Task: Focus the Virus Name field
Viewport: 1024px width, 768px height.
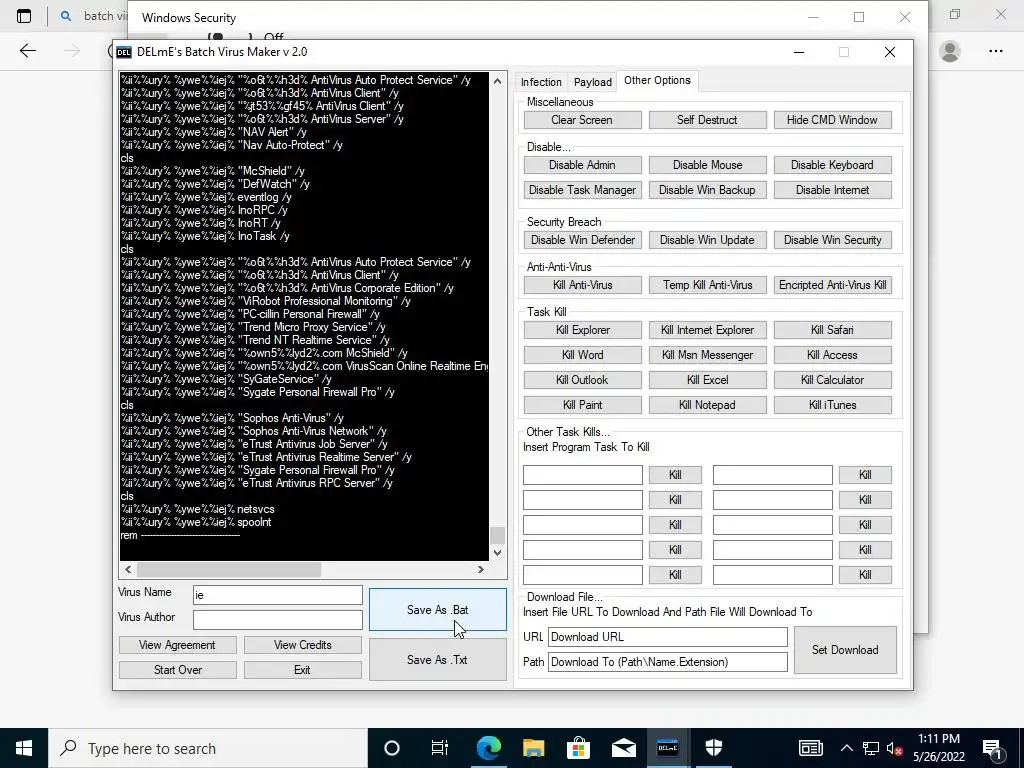Action: coord(278,595)
